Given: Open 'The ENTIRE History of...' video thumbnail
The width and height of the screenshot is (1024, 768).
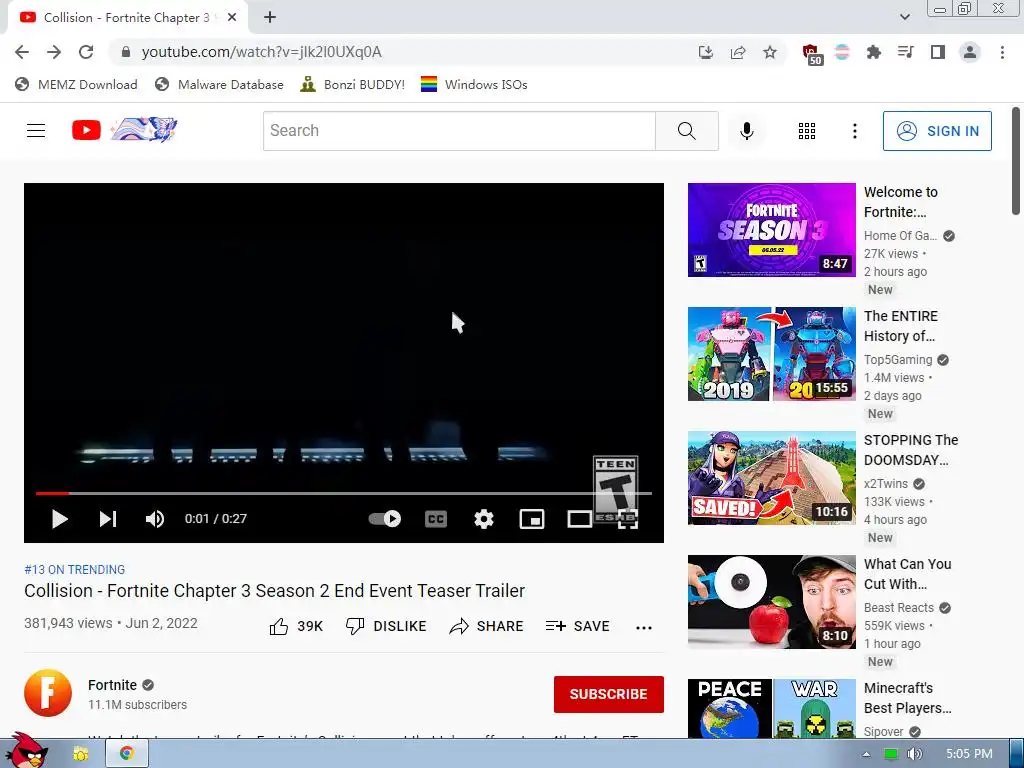Looking at the screenshot, I should (x=771, y=353).
